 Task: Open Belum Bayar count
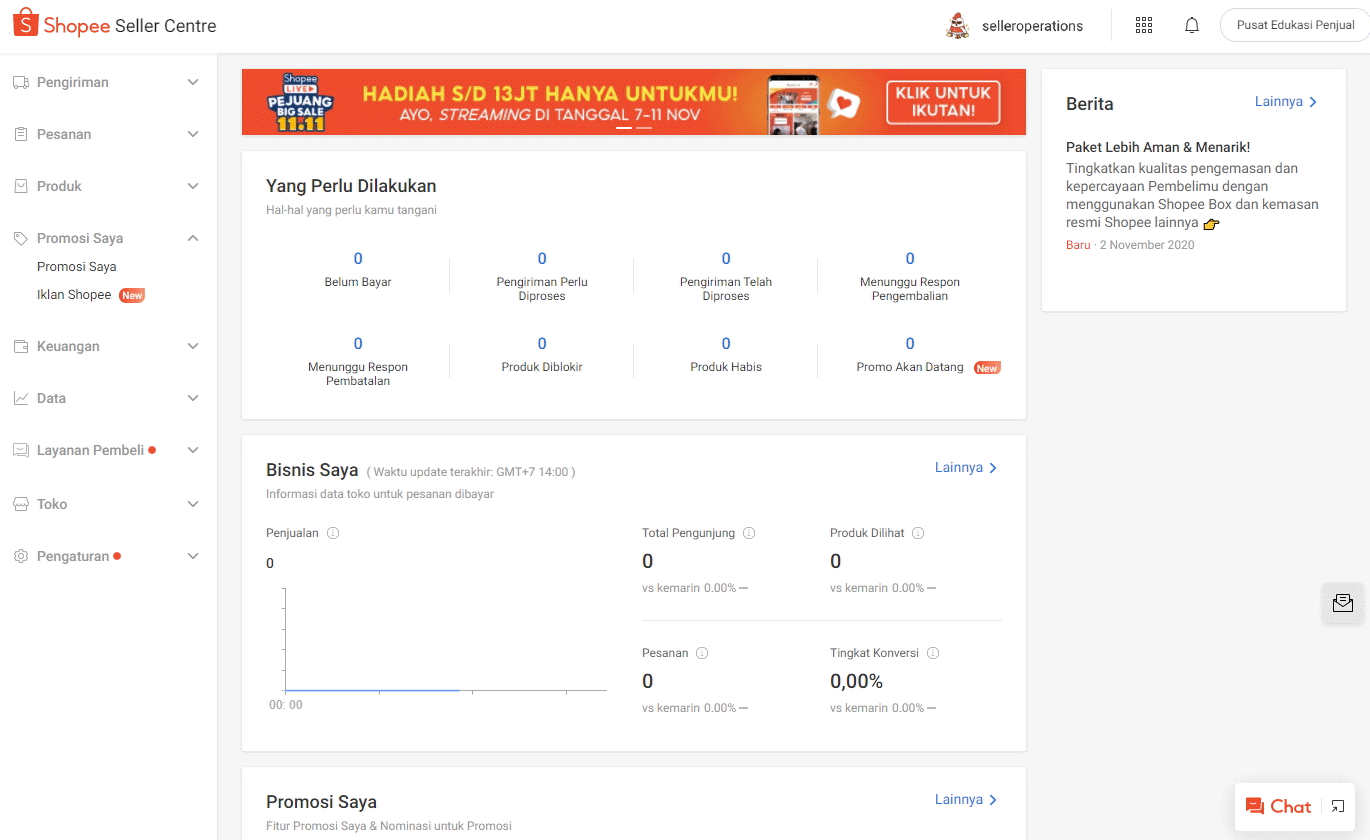358,259
